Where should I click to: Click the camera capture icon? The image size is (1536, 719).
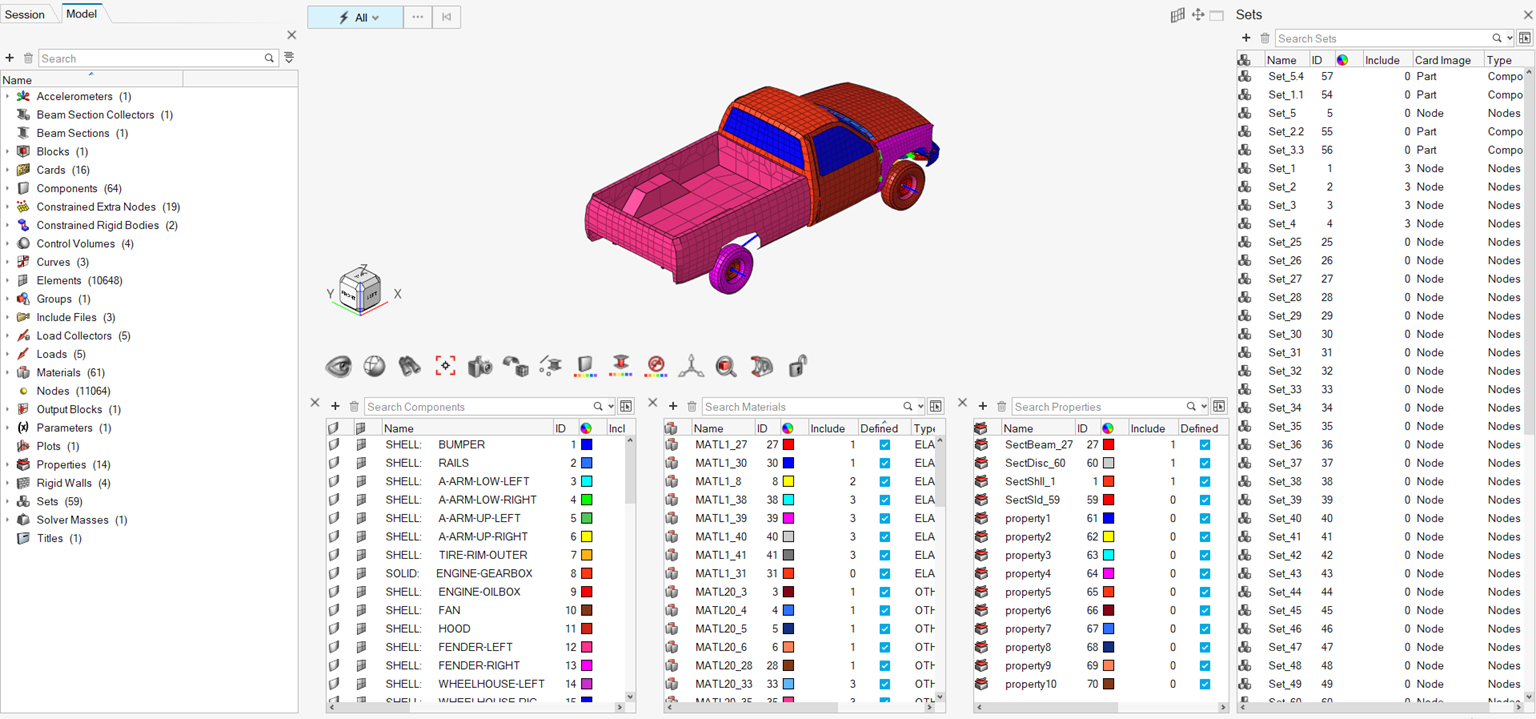(x=480, y=366)
